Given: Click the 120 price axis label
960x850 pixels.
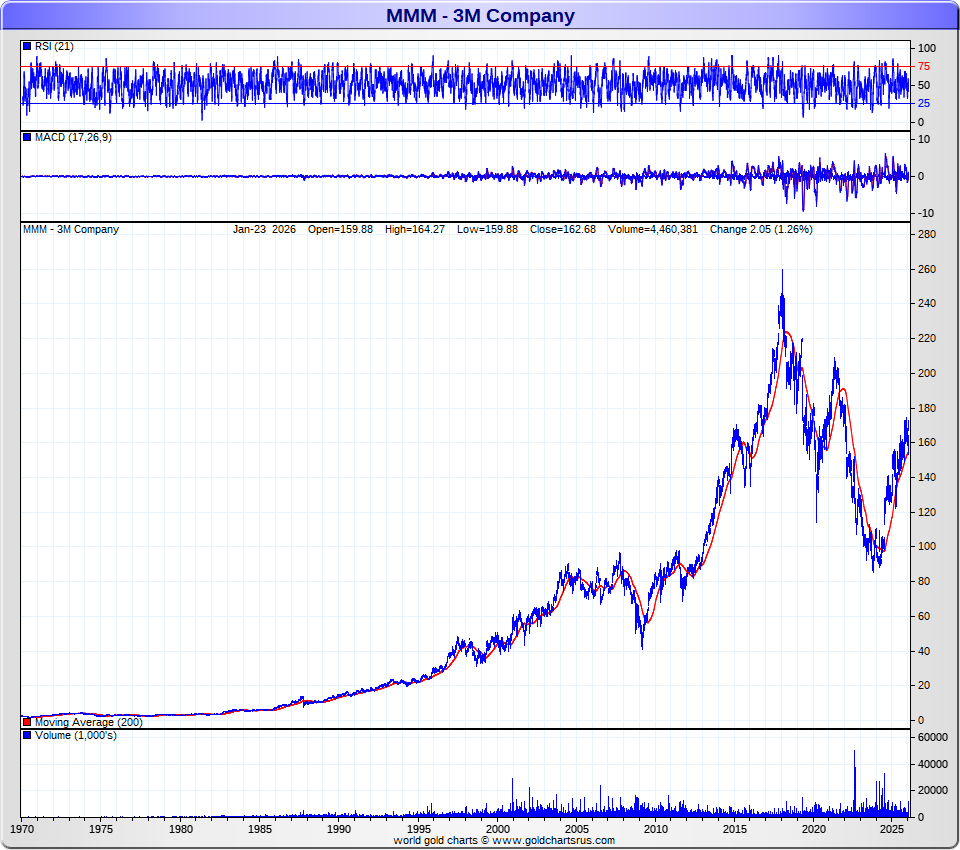Looking at the screenshot, I should [x=927, y=512].
